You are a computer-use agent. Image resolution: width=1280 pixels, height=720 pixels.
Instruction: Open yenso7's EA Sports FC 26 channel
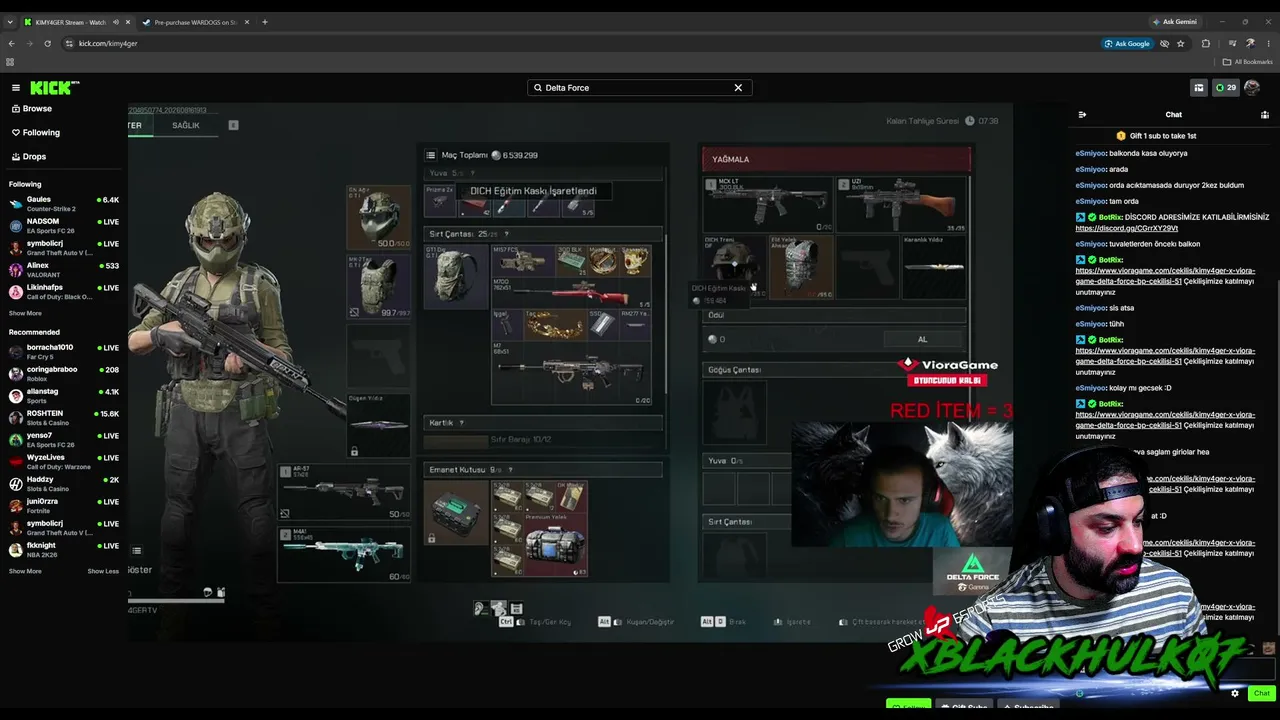(64, 440)
